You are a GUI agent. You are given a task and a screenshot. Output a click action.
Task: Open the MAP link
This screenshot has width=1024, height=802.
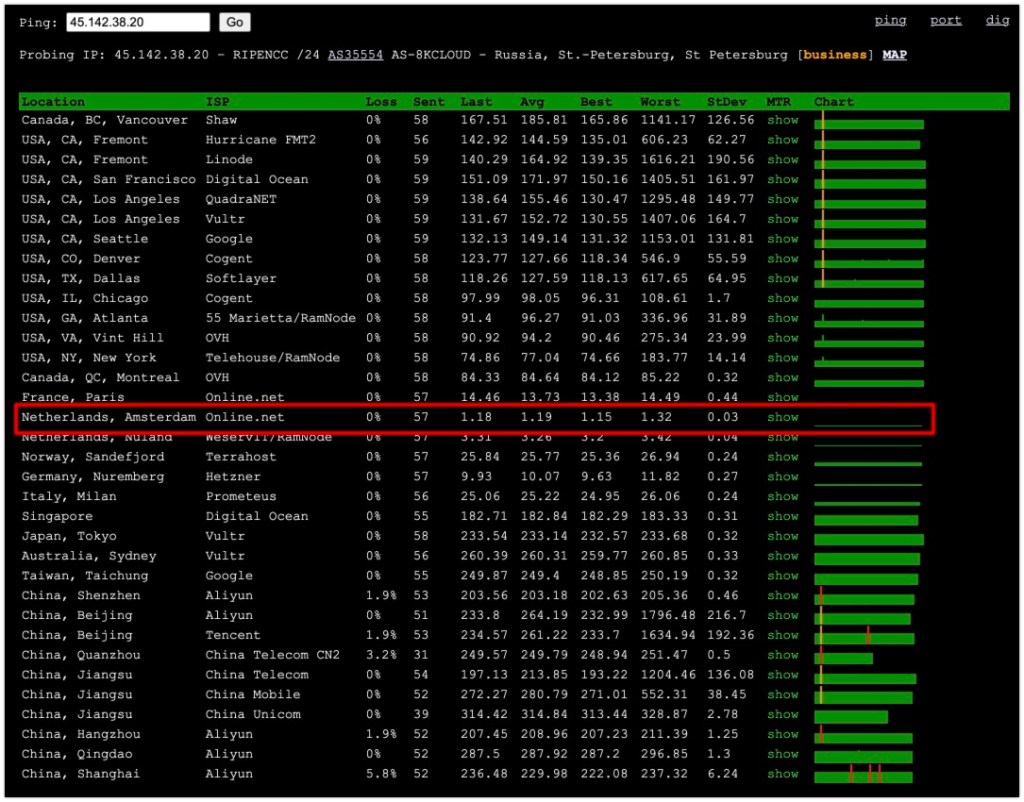pos(894,55)
